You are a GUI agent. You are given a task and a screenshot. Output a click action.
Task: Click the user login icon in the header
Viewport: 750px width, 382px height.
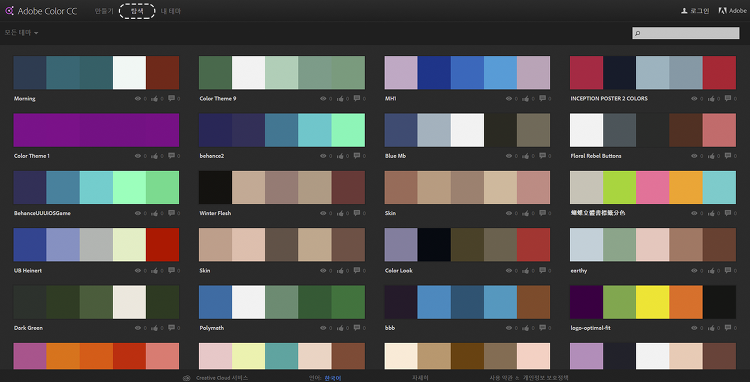pyautogui.click(x=684, y=11)
